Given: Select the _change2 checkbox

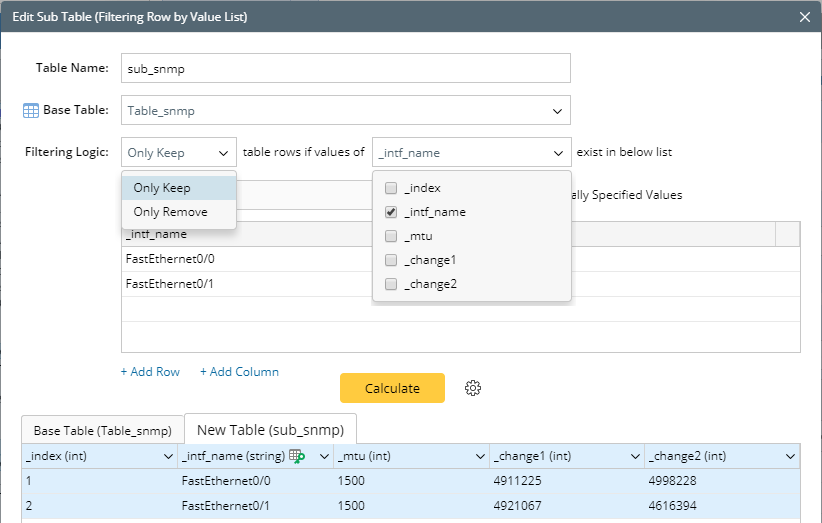Looking at the screenshot, I should [391, 284].
